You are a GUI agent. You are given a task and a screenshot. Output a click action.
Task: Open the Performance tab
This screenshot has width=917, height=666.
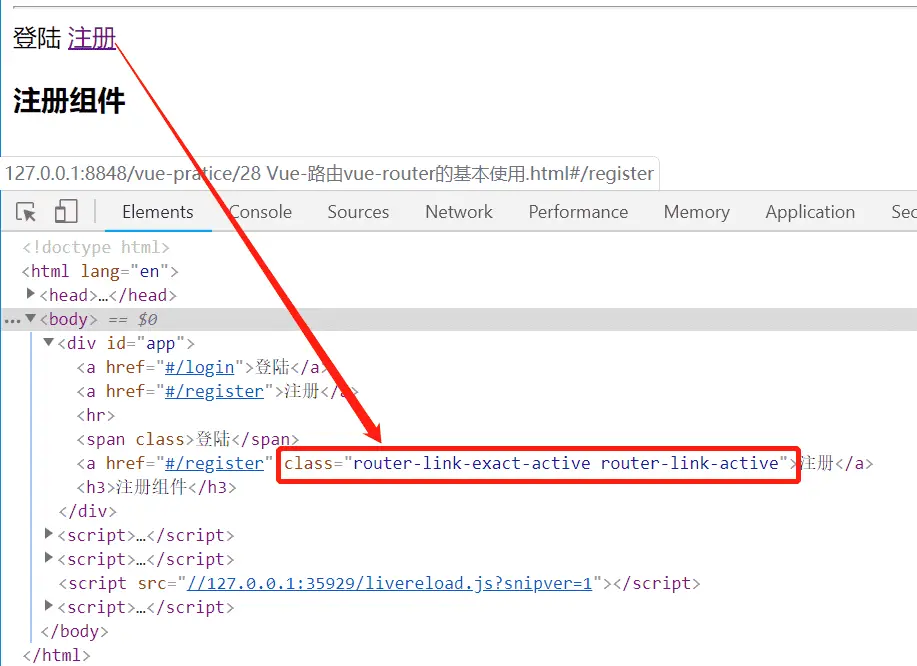[x=578, y=212]
